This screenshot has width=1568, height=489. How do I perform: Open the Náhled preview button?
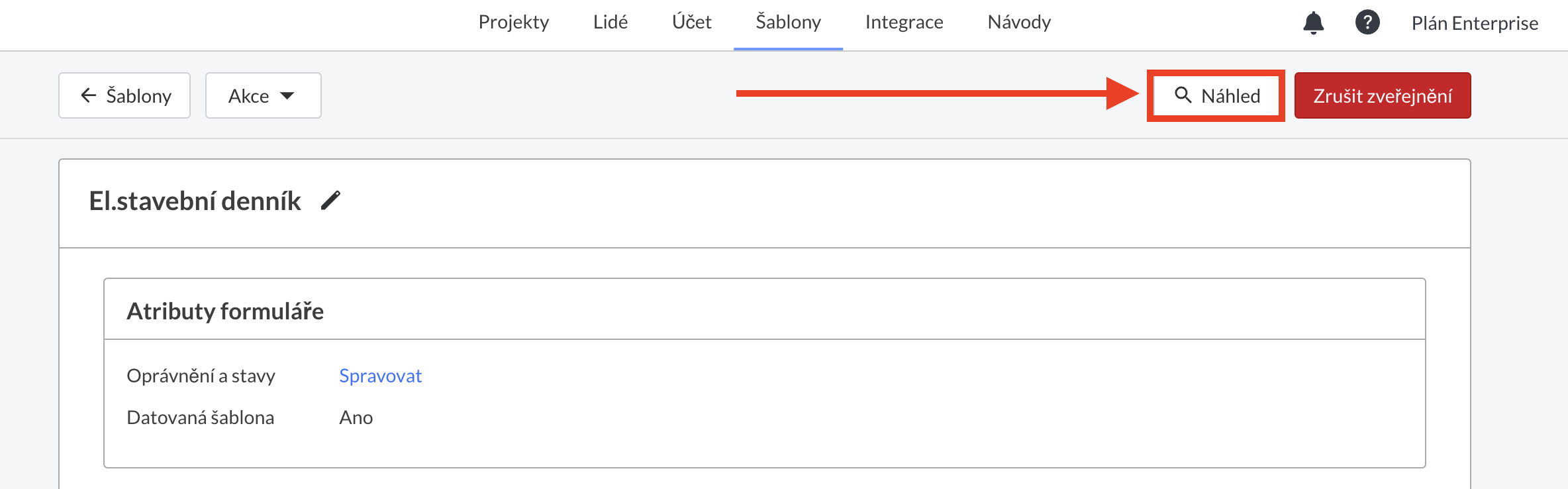click(1216, 95)
